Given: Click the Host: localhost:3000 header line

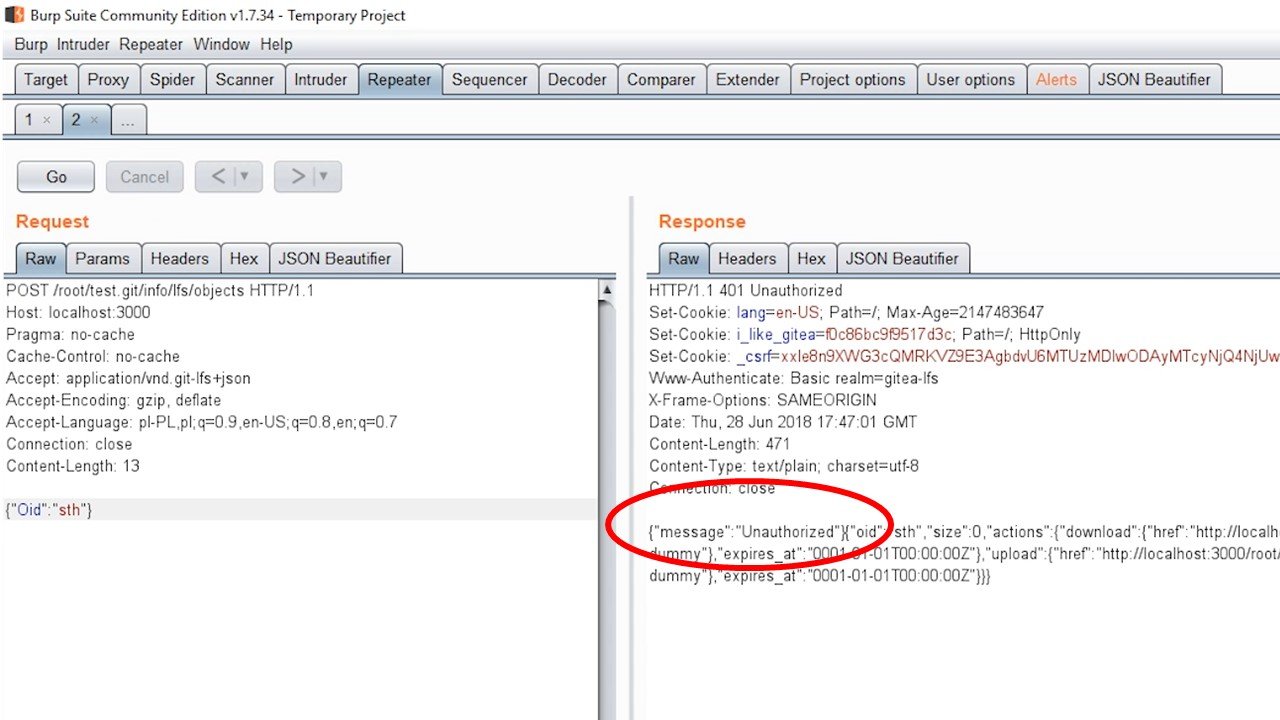Looking at the screenshot, I should [78, 313].
